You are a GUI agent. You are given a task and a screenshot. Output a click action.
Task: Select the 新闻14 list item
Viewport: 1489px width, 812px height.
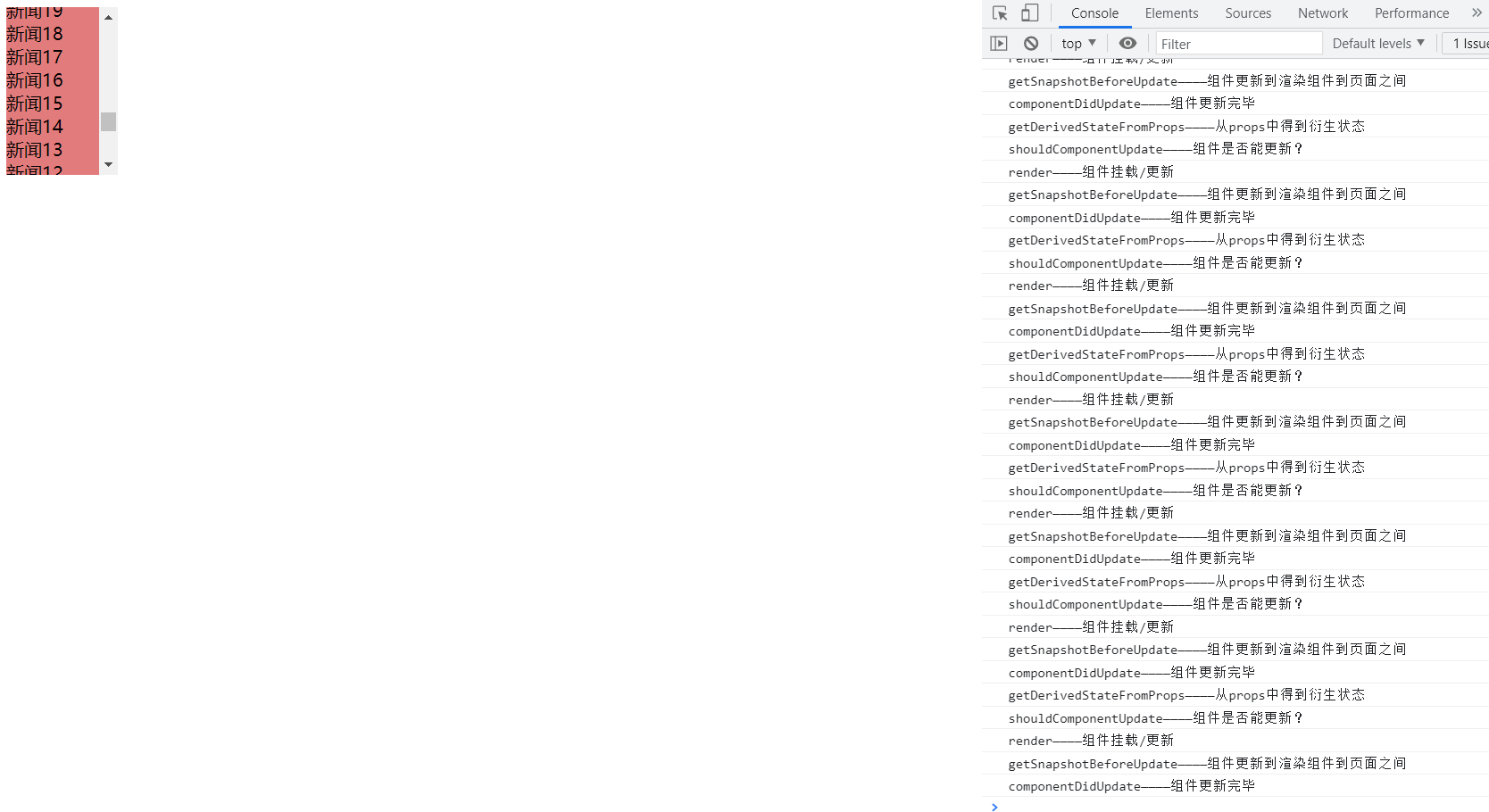(x=52, y=127)
